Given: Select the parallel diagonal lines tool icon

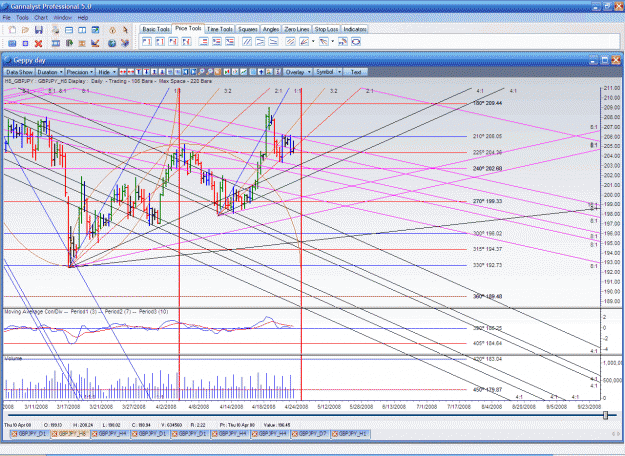Looking at the screenshot, I should click(247, 41).
